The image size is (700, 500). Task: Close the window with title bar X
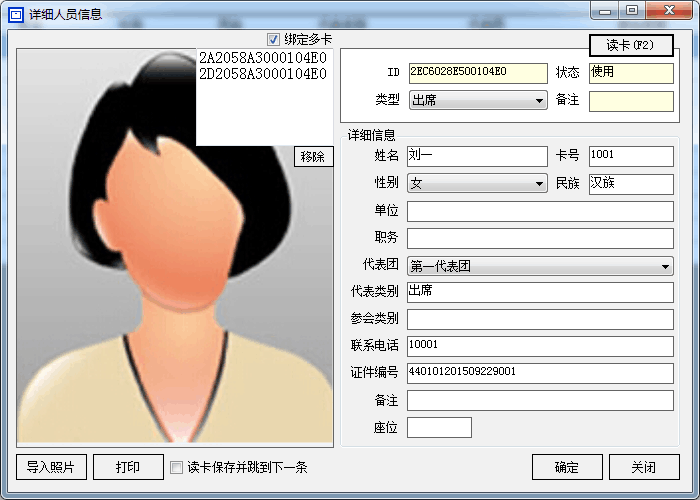[669, 11]
